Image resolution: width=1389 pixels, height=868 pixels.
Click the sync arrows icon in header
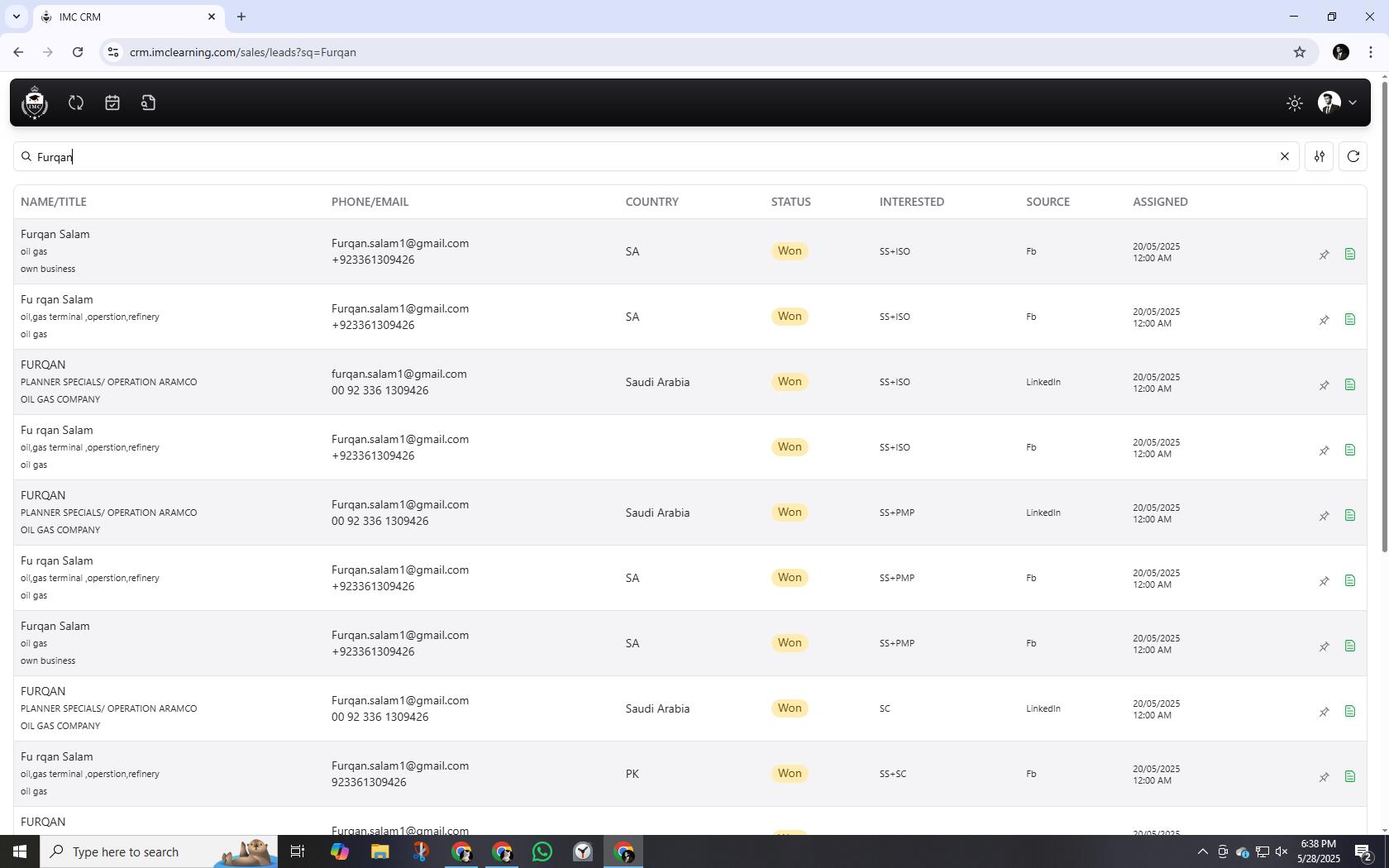[76, 103]
